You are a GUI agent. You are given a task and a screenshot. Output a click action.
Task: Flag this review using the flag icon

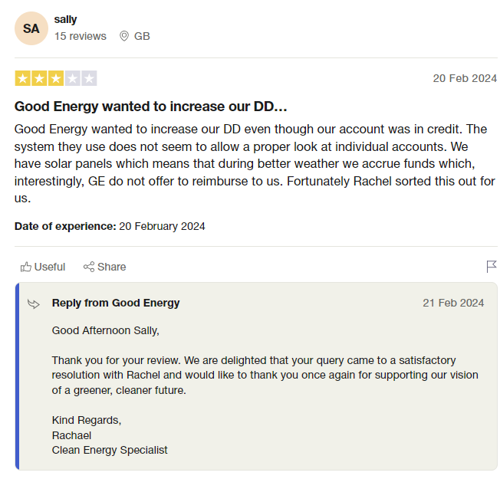[x=491, y=266]
